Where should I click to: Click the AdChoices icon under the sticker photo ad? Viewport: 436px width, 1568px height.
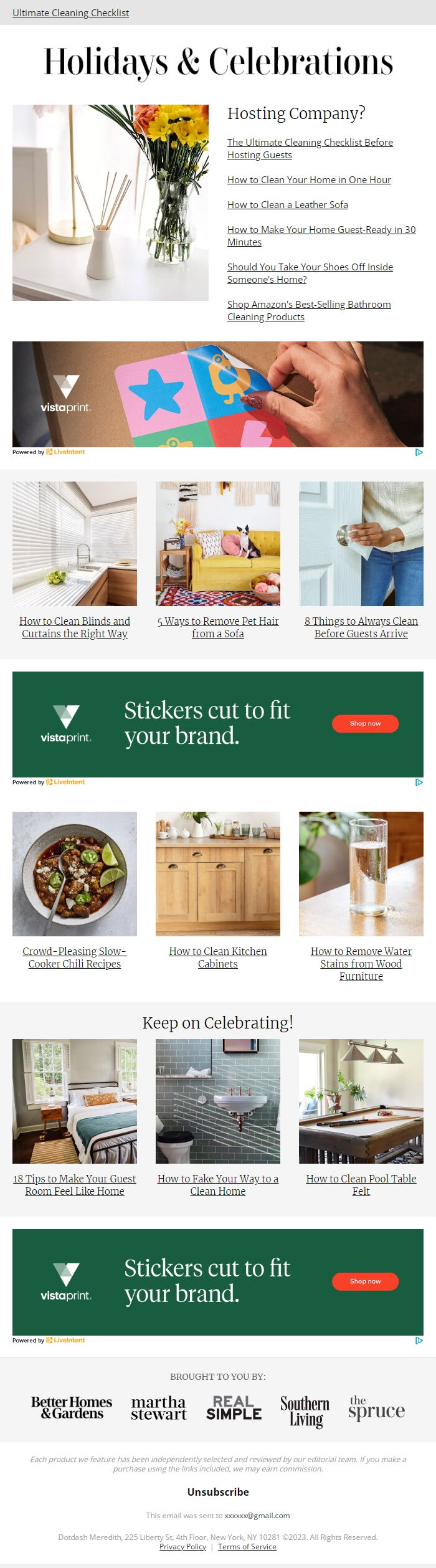(x=419, y=452)
